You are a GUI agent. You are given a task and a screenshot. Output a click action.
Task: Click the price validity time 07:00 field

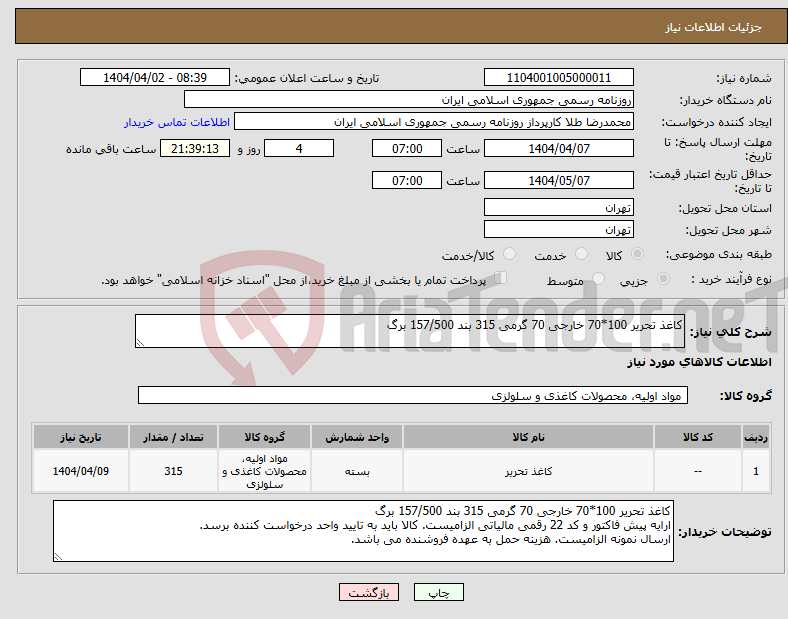click(407, 180)
